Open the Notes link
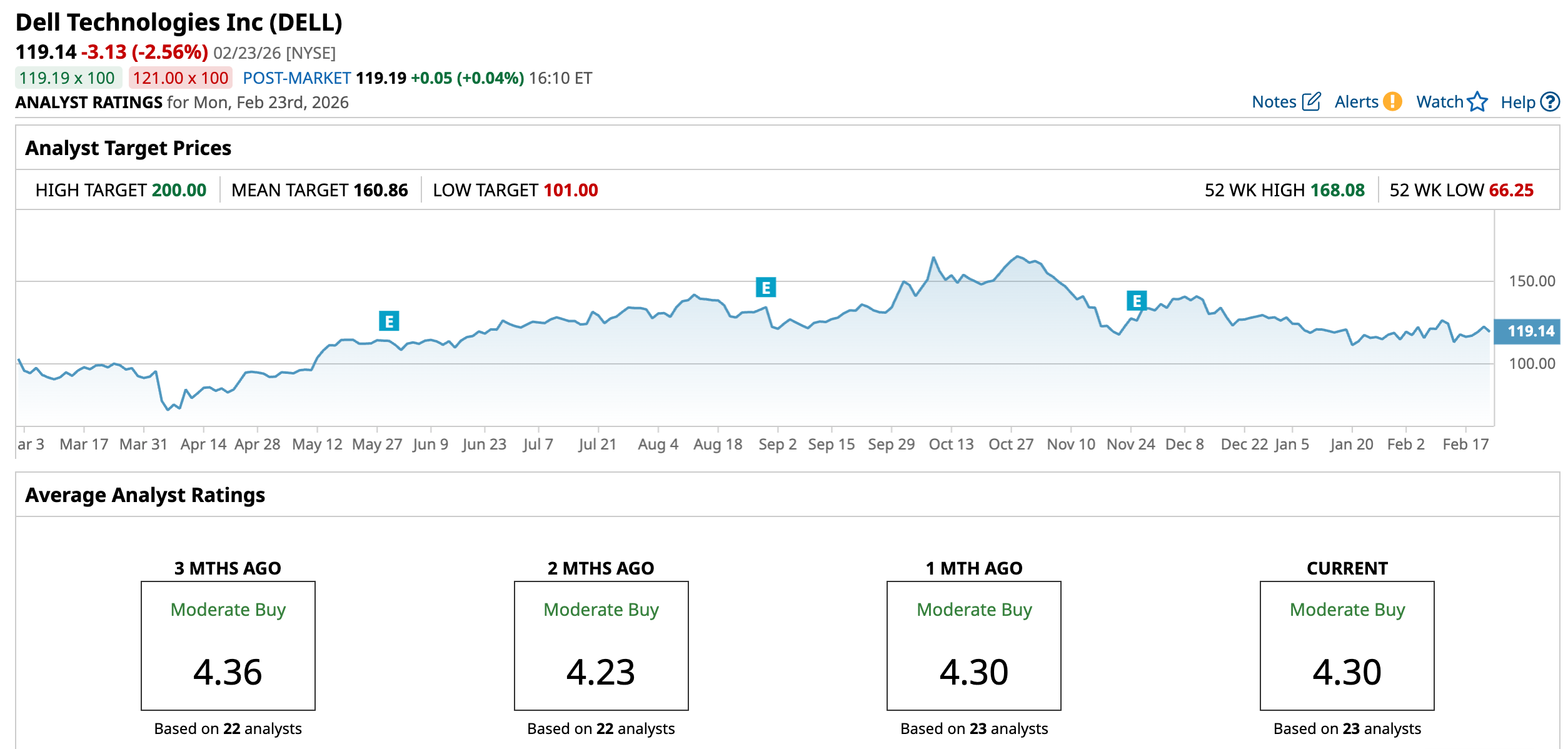This screenshot has height=749, width=1568. pyautogui.click(x=1274, y=102)
